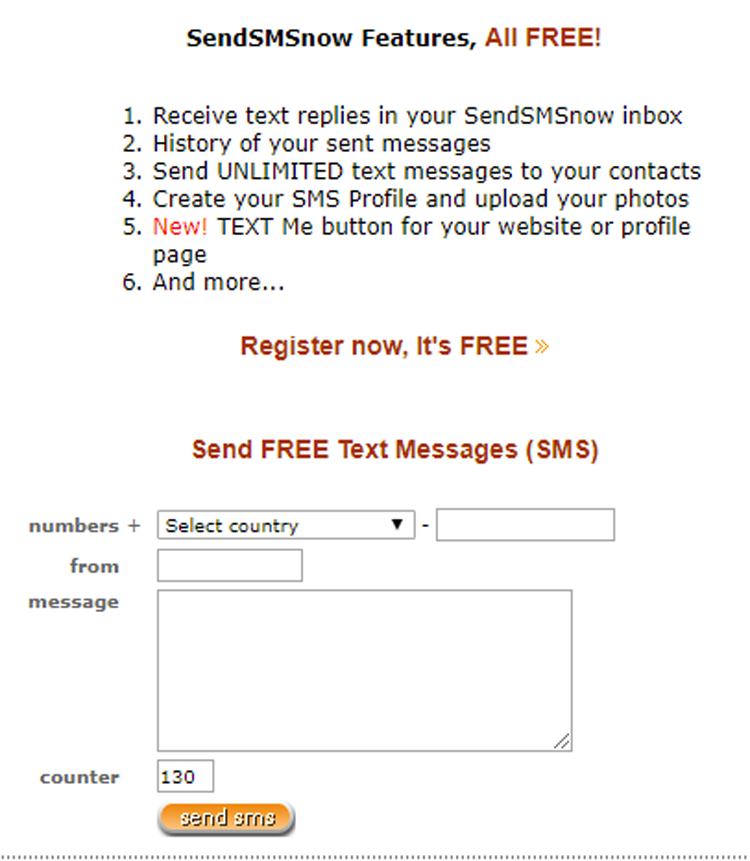Viewport: 750px width, 861px height.
Task: Click the 'Create your SMS Profile' item
Action: (x=421, y=199)
